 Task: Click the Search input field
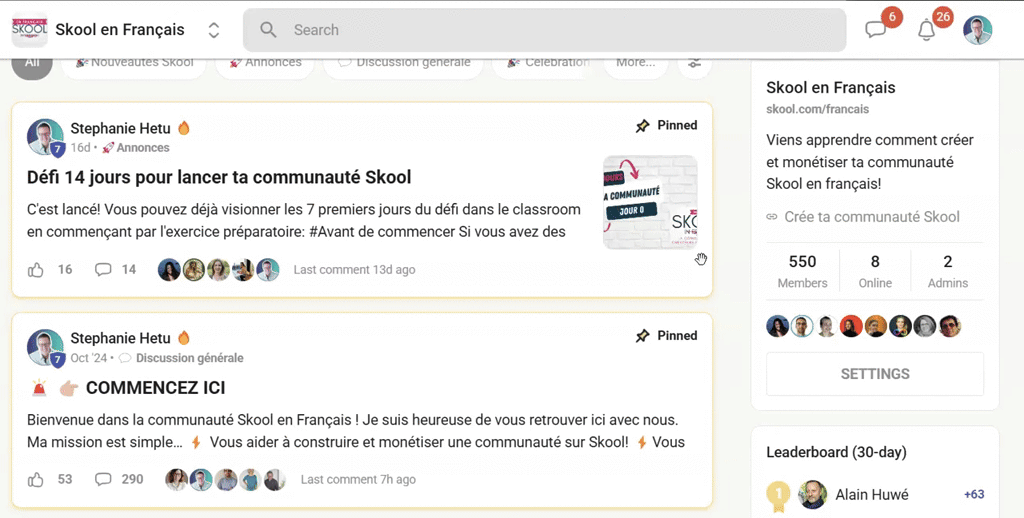coord(545,30)
